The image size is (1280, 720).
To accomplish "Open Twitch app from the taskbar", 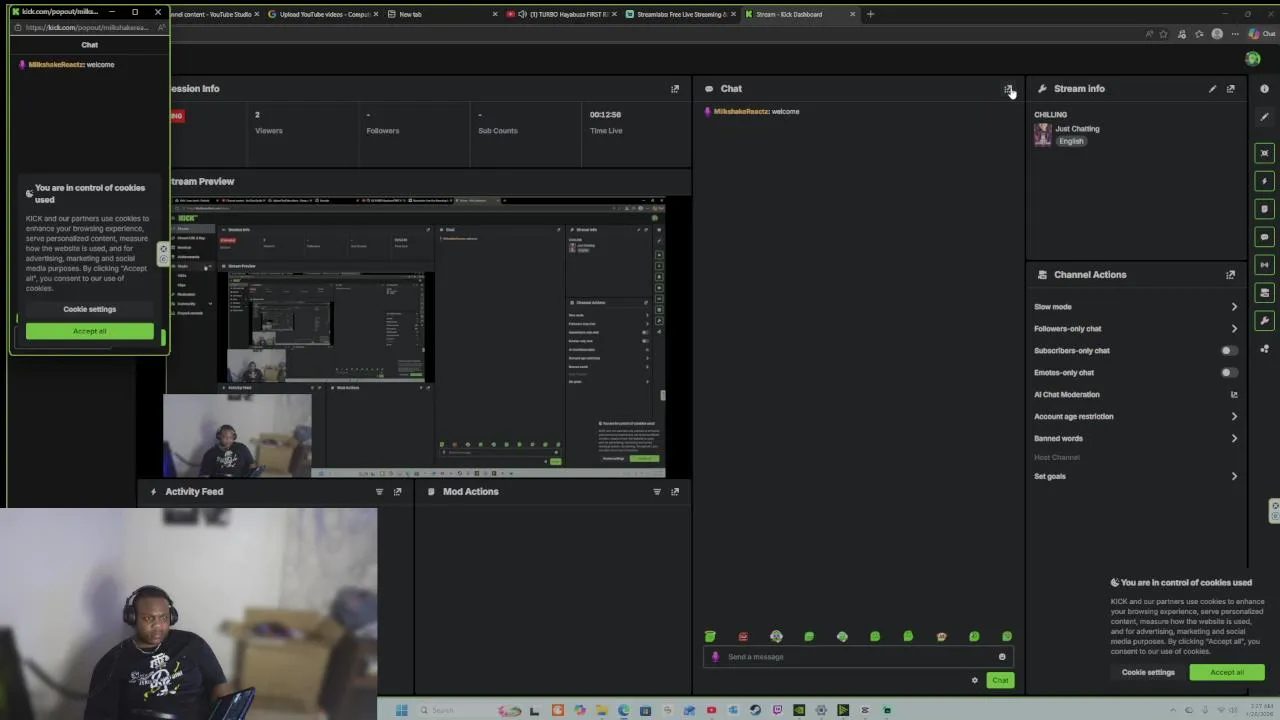I will pyautogui.click(x=777, y=710).
